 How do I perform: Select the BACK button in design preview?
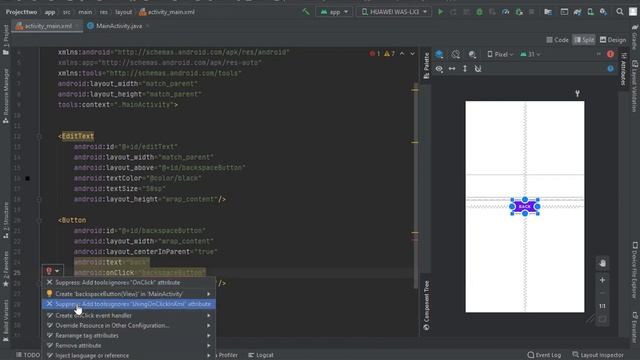[525, 207]
